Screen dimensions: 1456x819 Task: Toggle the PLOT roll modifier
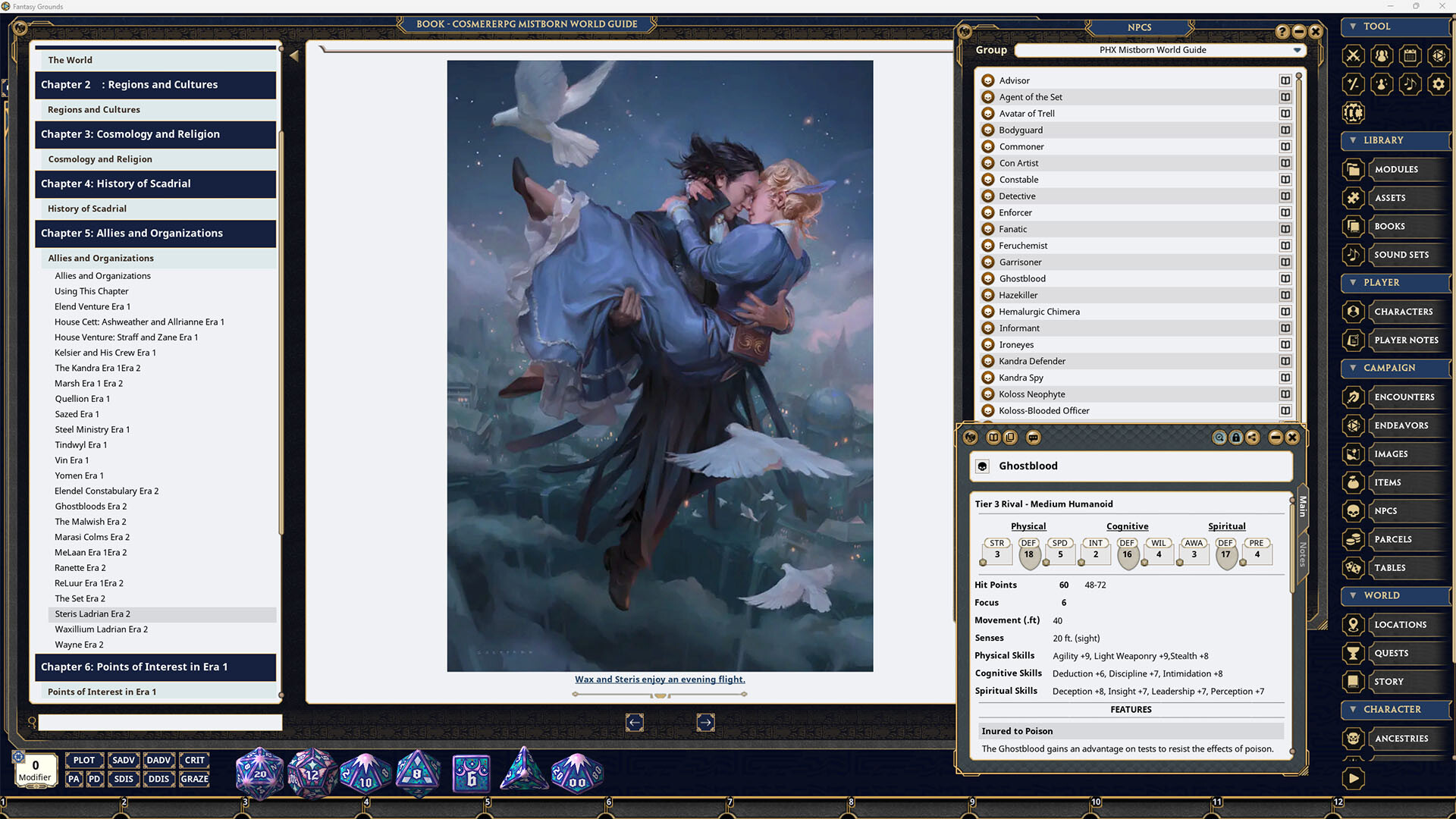tap(84, 760)
